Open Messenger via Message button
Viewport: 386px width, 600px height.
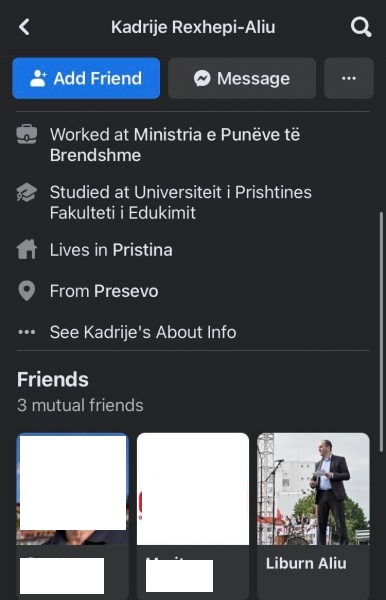(242, 78)
